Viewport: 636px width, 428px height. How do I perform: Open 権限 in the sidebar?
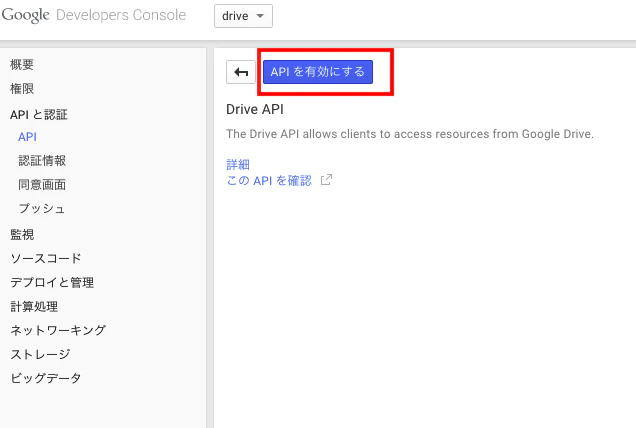[22, 88]
